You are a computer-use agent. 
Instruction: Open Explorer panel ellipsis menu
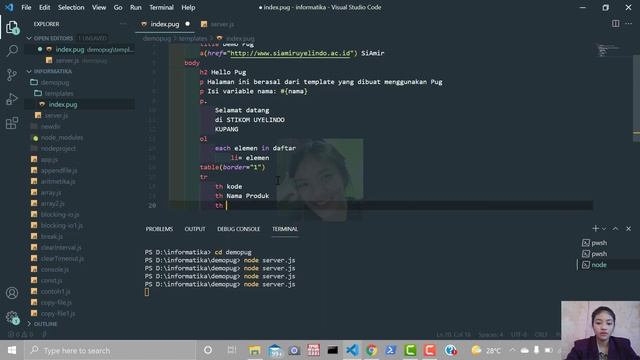(123, 24)
